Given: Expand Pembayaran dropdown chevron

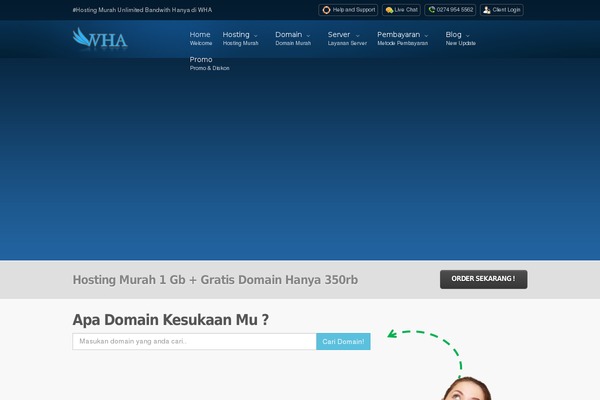Looking at the screenshot, I should (426, 36).
